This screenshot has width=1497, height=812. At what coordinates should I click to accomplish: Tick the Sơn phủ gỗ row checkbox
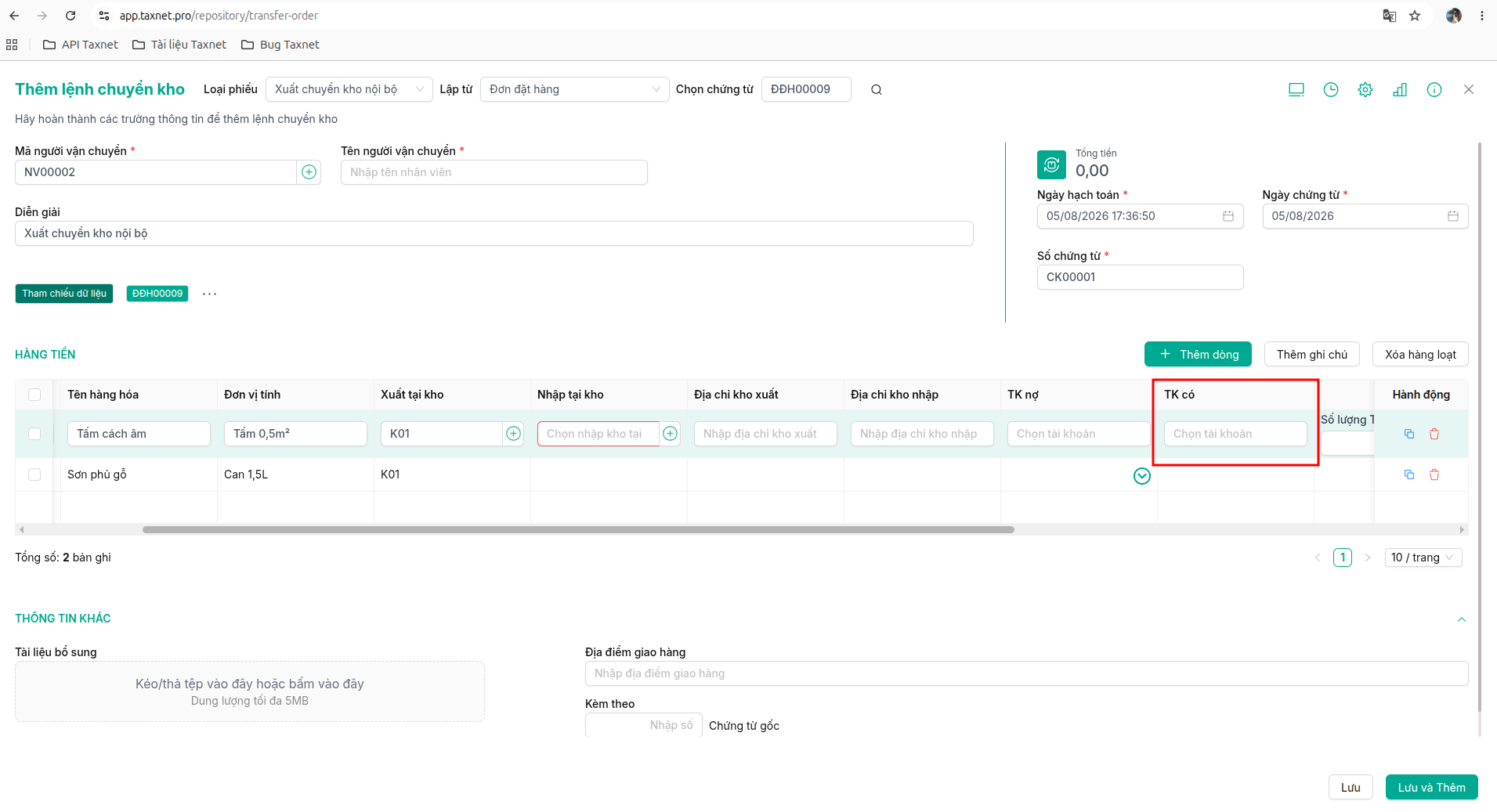coord(34,475)
